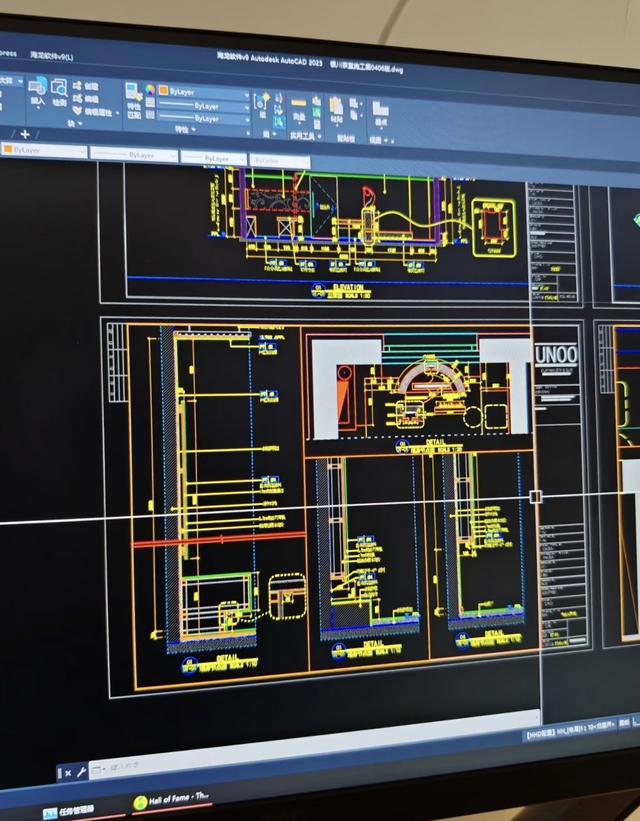640x821 pixels.
Task: Click the new drawing tab plus button
Action: click(x=25, y=133)
